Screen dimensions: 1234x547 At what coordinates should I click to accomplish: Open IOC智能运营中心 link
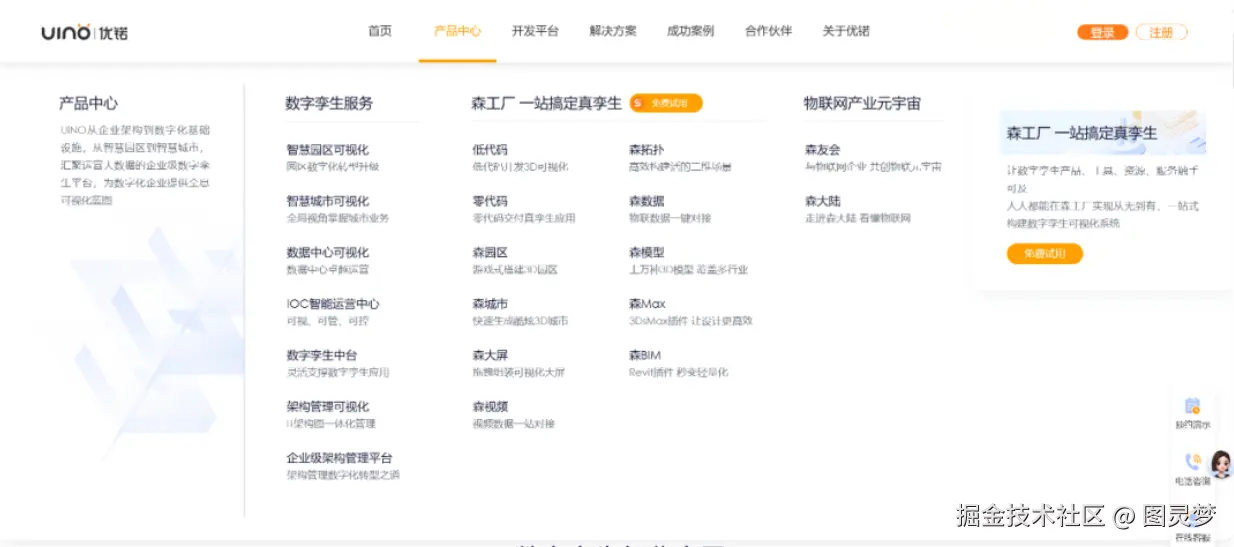[x=333, y=304]
